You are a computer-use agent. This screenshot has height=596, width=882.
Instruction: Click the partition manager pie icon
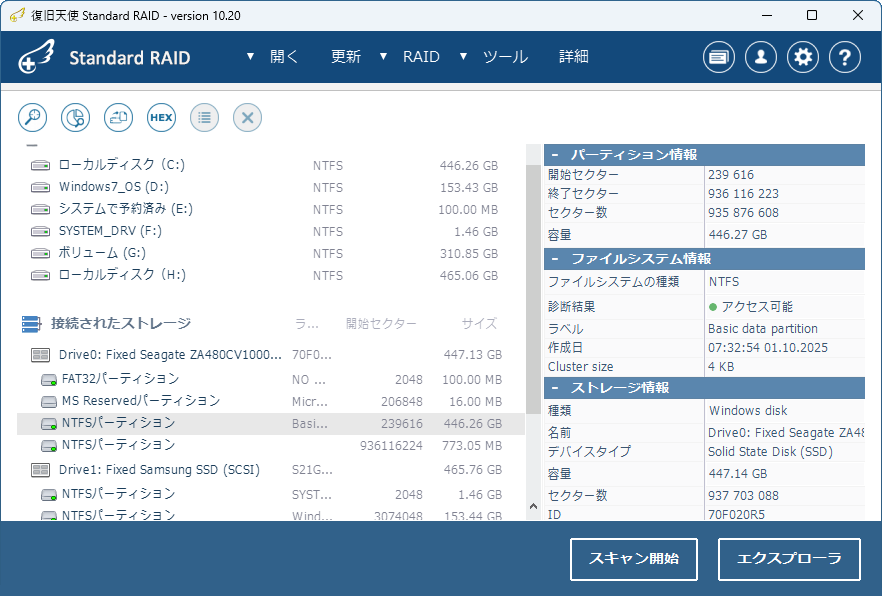(75, 118)
